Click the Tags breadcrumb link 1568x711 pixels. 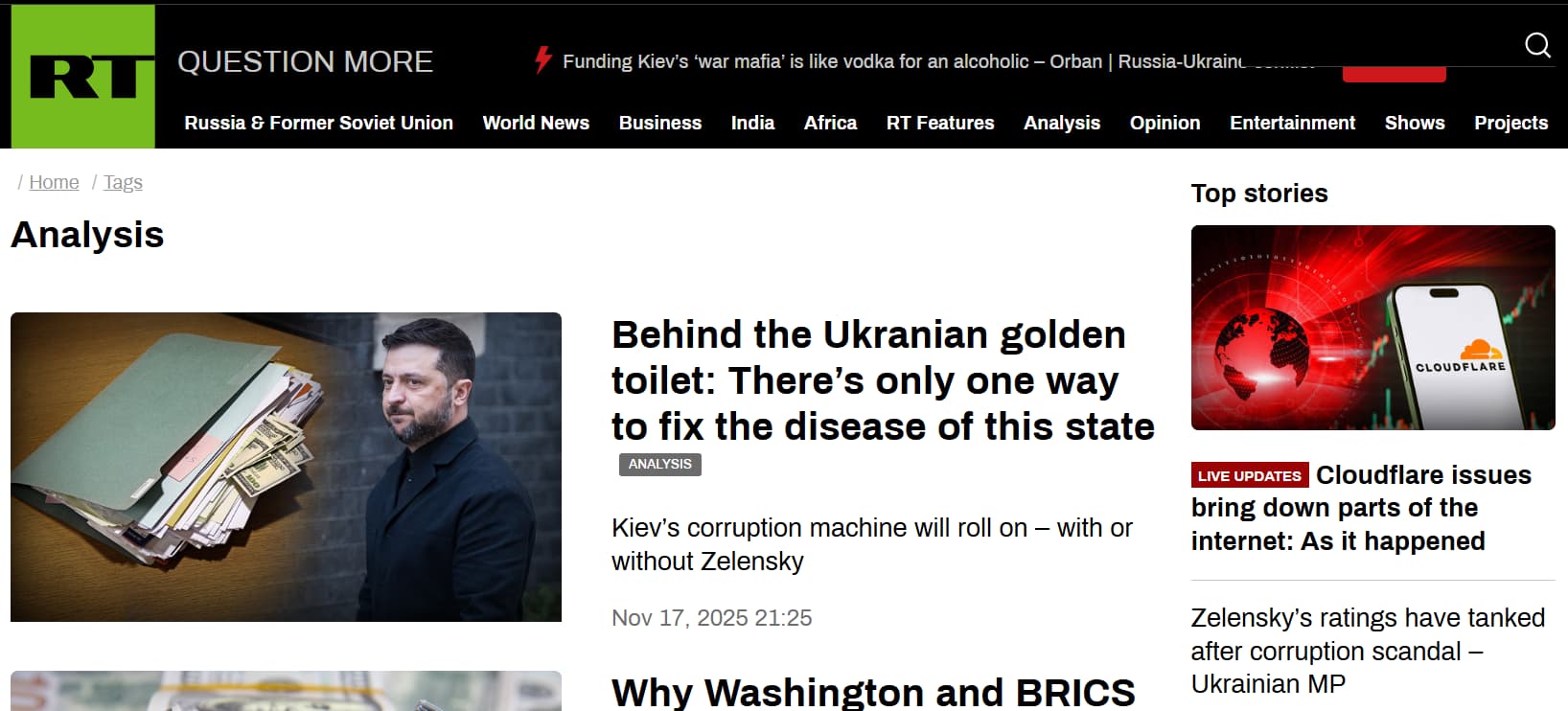click(x=123, y=182)
